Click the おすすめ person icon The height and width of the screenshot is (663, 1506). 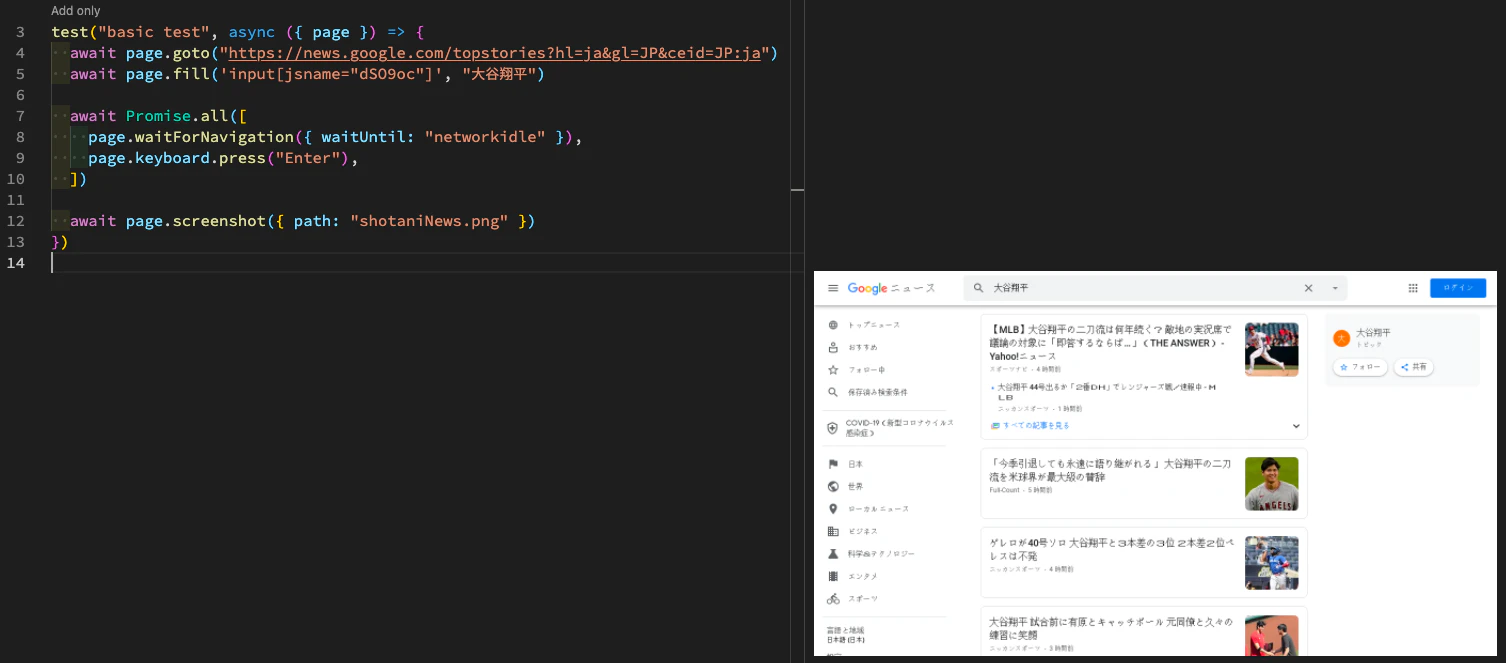[x=834, y=347]
